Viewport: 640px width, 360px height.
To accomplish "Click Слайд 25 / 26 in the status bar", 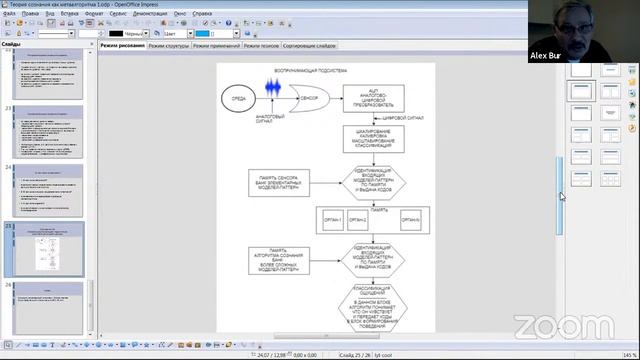I will click(354, 355).
